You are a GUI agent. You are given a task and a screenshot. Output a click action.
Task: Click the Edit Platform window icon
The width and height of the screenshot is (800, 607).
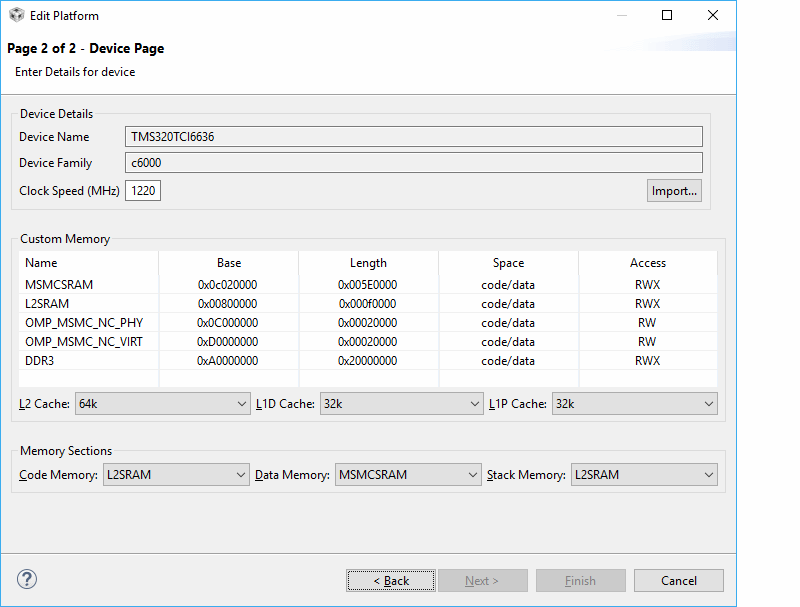[16, 16]
